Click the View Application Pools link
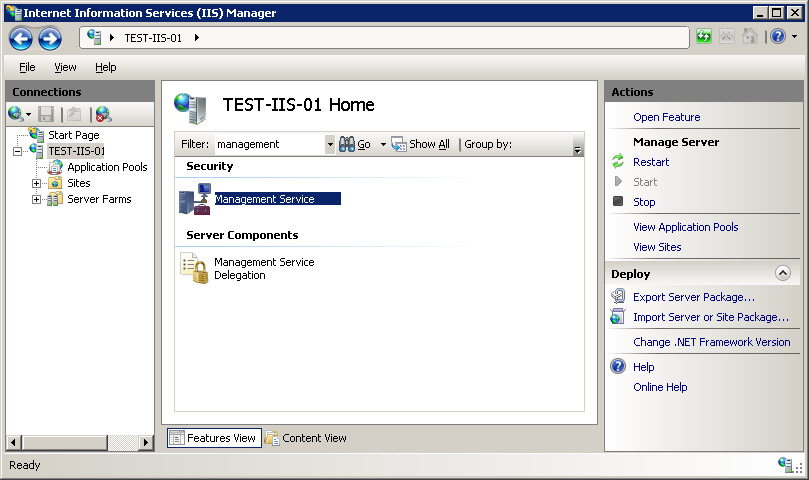Image resolution: width=809 pixels, height=480 pixels. 686,227
